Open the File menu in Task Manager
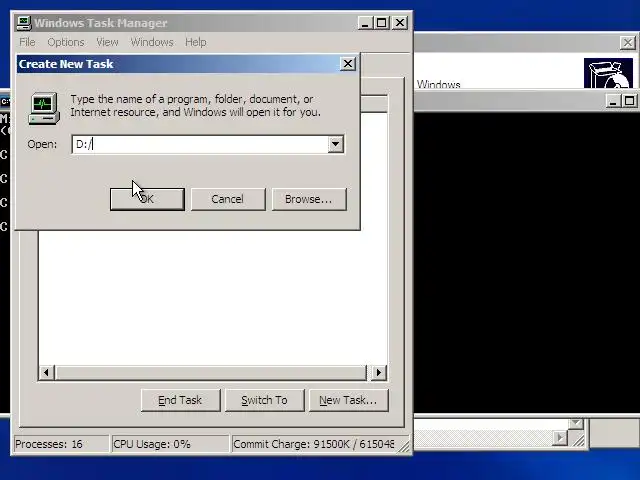This screenshot has width=640, height=480. [27, 42]
